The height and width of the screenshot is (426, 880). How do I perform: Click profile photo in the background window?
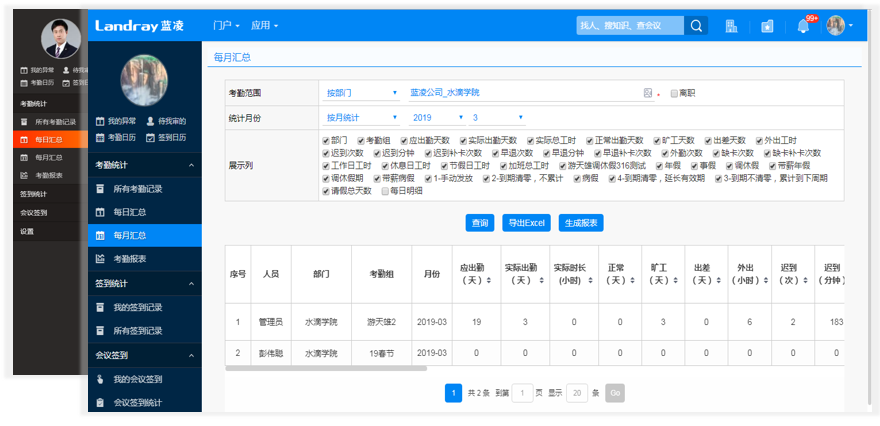61,39
